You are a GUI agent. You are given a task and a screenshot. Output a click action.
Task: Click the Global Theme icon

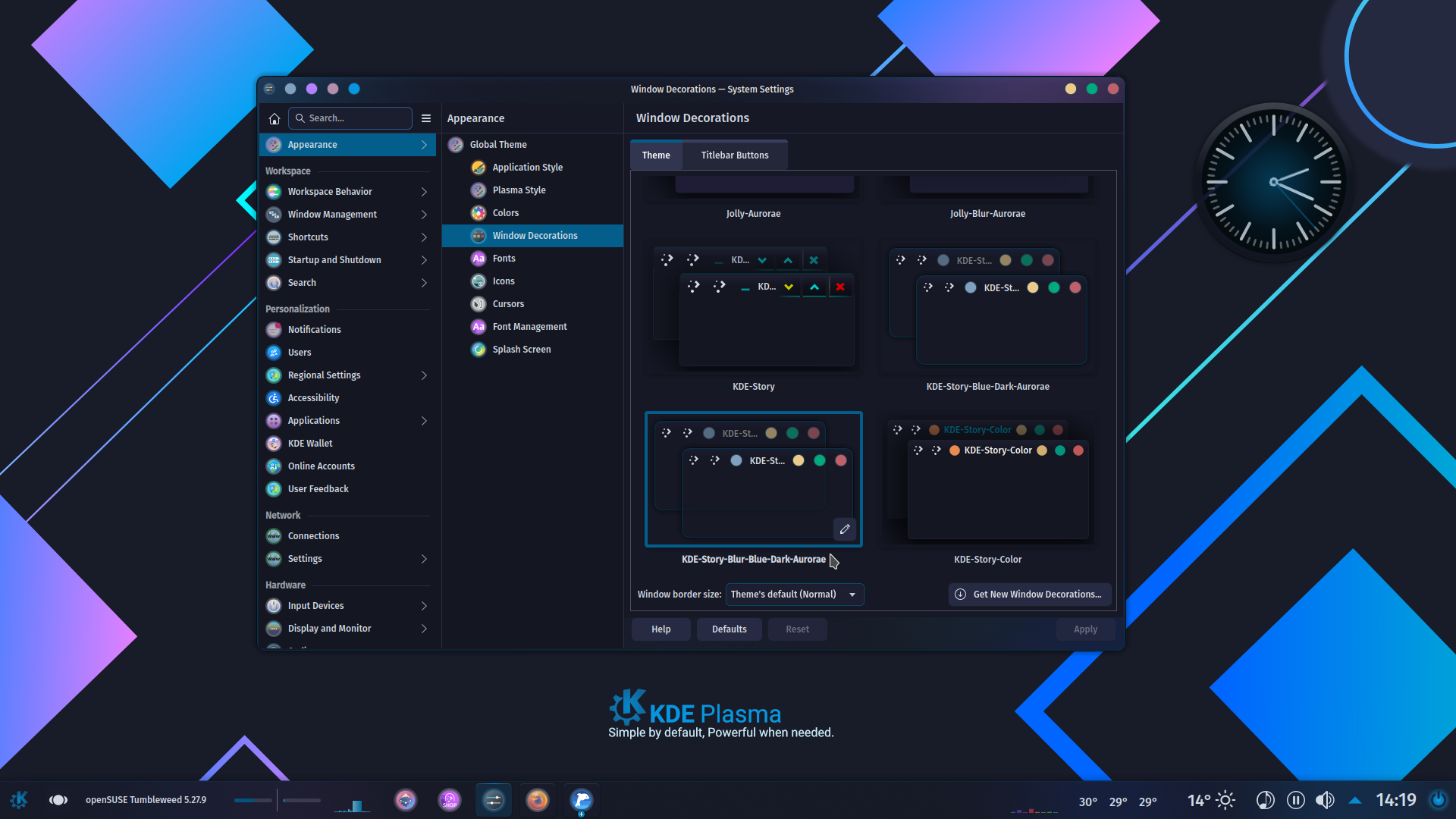[x=456, y=145]
